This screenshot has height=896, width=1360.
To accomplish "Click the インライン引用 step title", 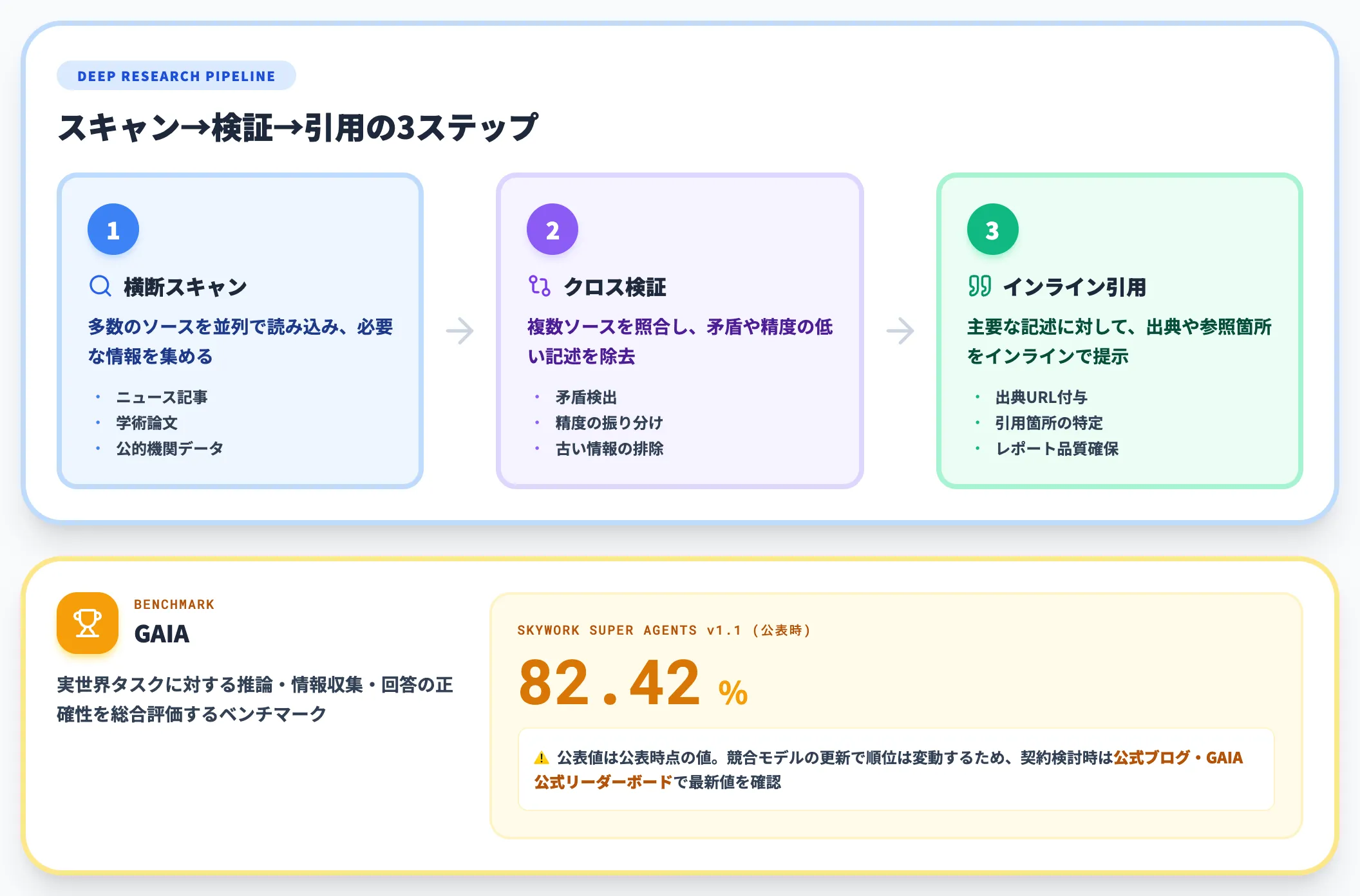I will [1075, 286].
